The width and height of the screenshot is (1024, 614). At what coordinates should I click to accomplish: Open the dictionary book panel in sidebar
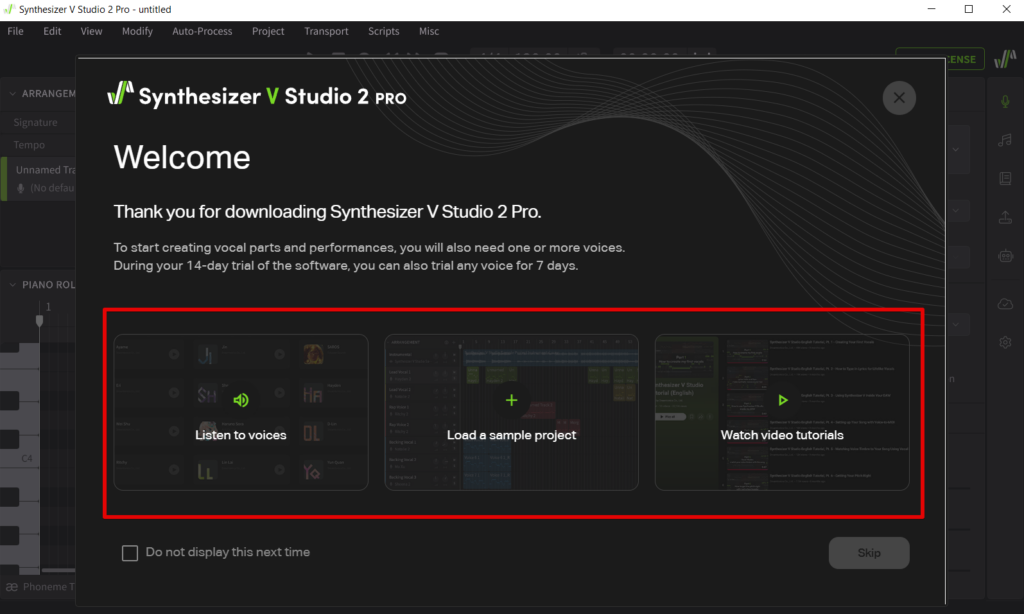coord(1005,178)
